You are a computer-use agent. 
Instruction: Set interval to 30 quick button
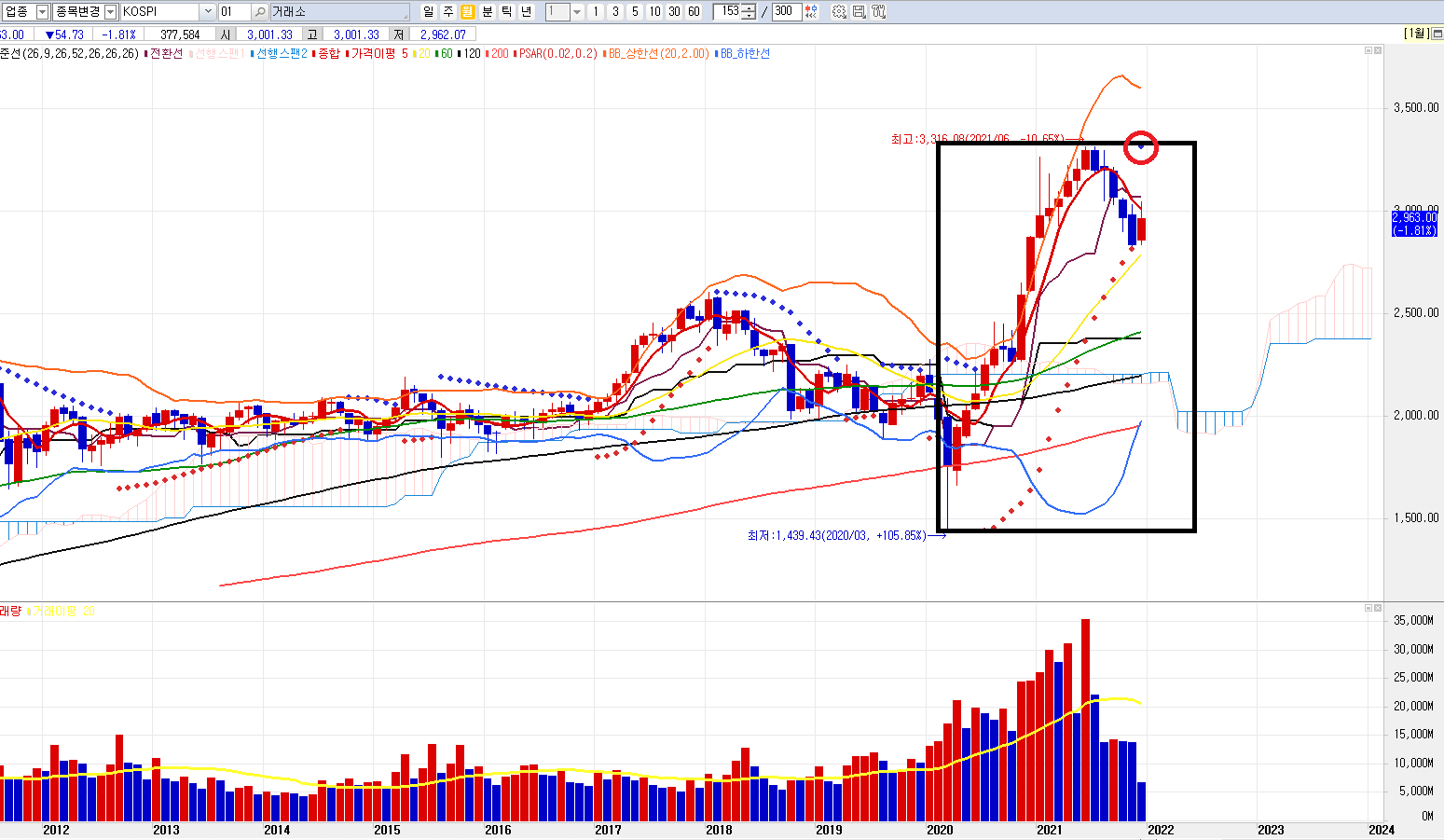[675, 12]
